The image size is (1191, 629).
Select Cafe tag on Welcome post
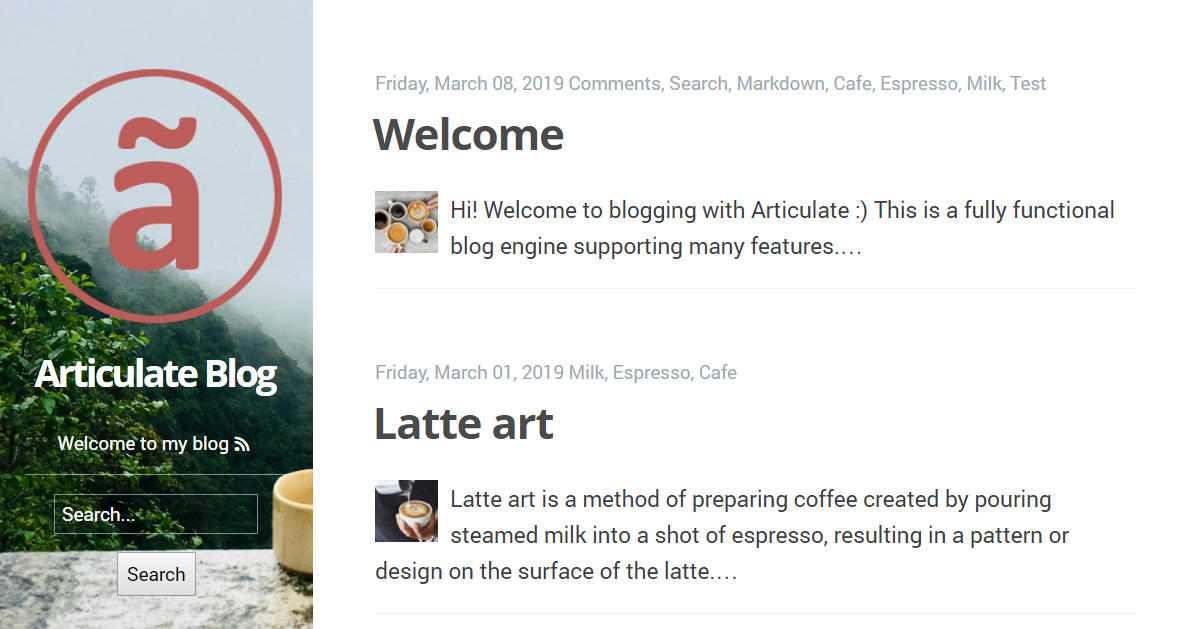[x=852, y=84]
